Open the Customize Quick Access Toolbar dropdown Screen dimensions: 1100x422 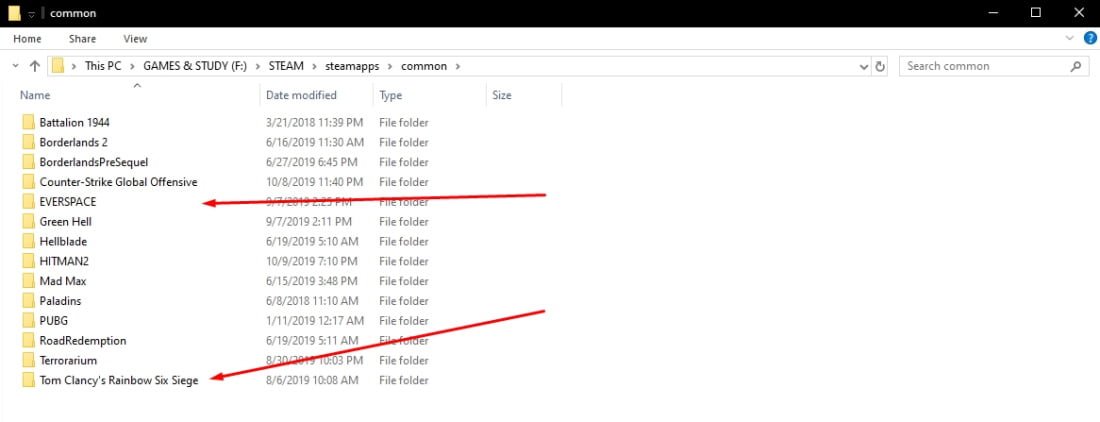coord(32,13)
